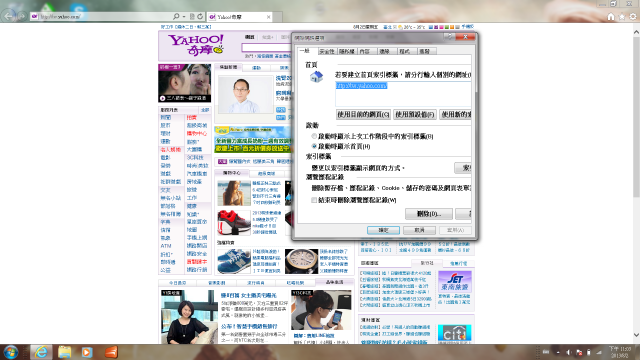Screen dimensions: 640x360
Task: Check delete browsing history on exit box
Action: pyautogui.click(x=314, y=200)
